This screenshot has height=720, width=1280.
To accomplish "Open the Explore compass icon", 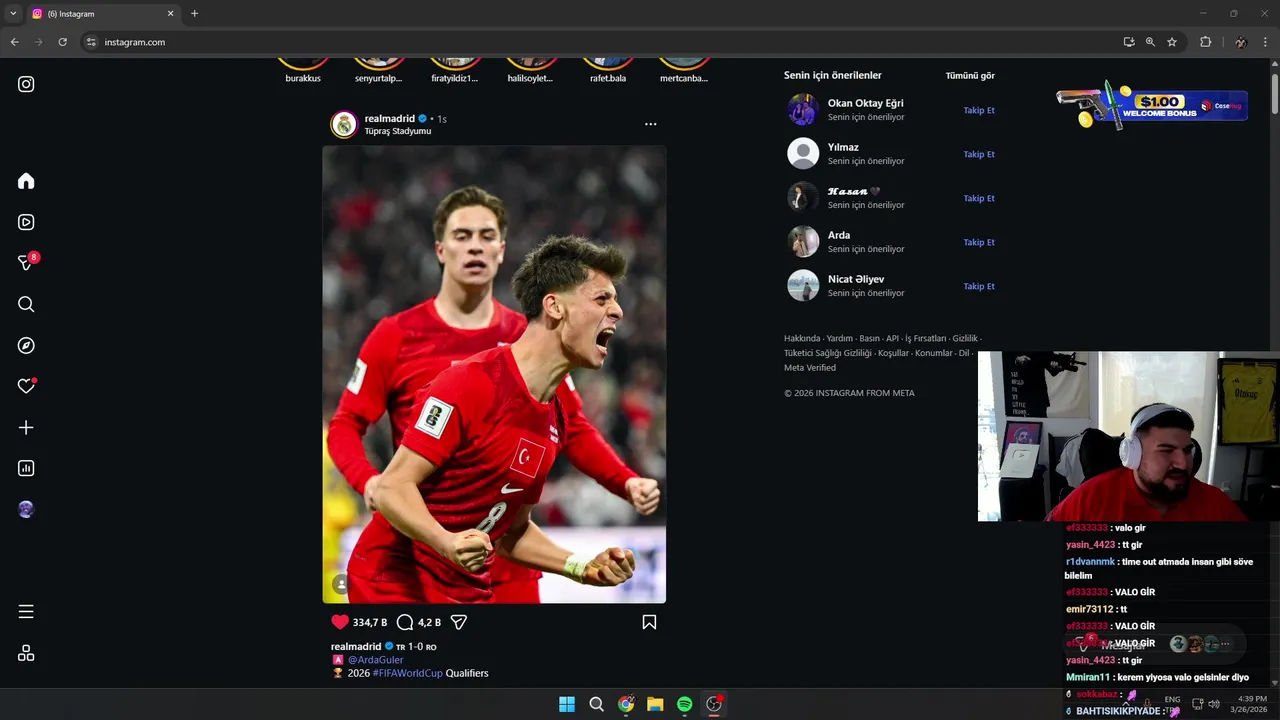I will 26,345.
